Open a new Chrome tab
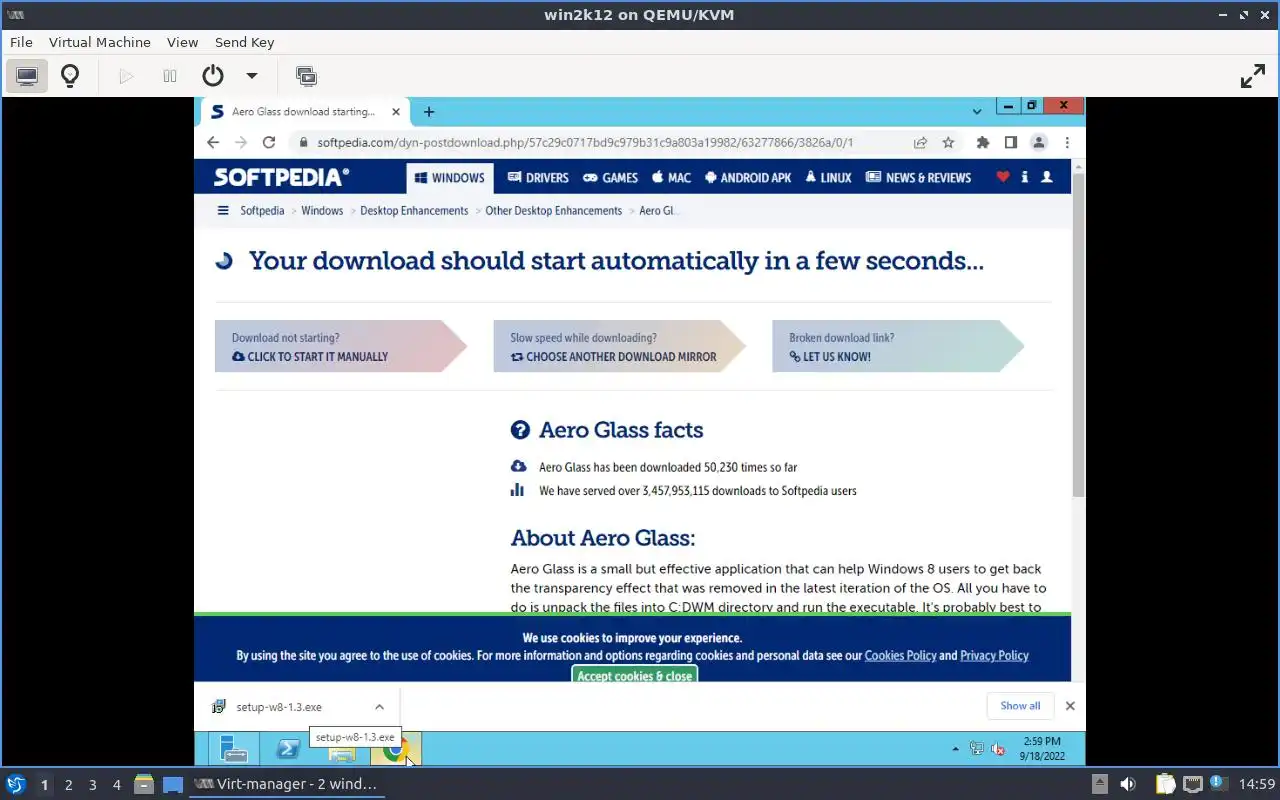The width and height of the screenshot is (1280, 800). pyautogui.click(x=429, y=112)
